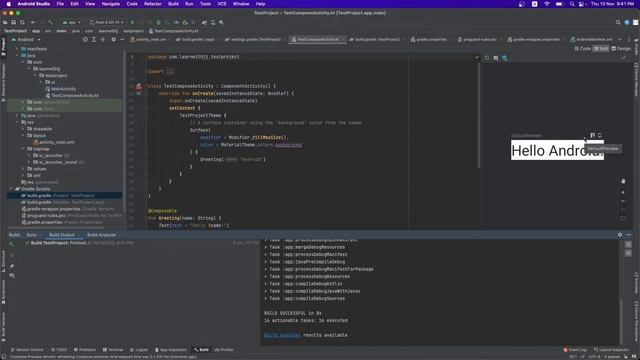Click Search Everywhere magnifier in IDE toolbar
Viewport: 640px width, 360px height.
[618, 22]
